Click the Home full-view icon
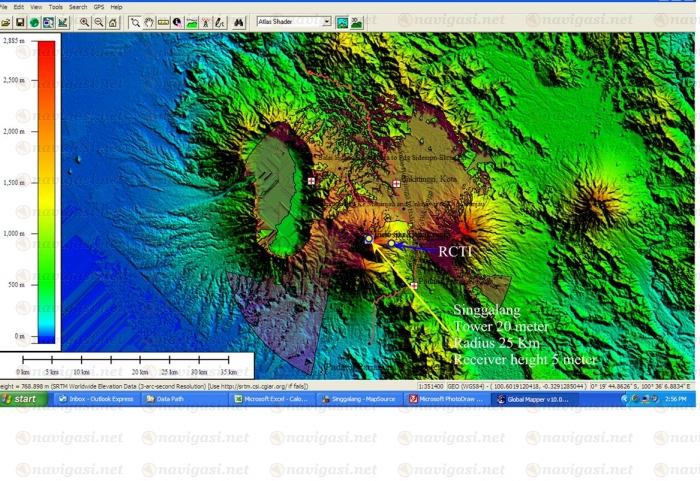This screenshot has height=481, width=700. point(112,21)
